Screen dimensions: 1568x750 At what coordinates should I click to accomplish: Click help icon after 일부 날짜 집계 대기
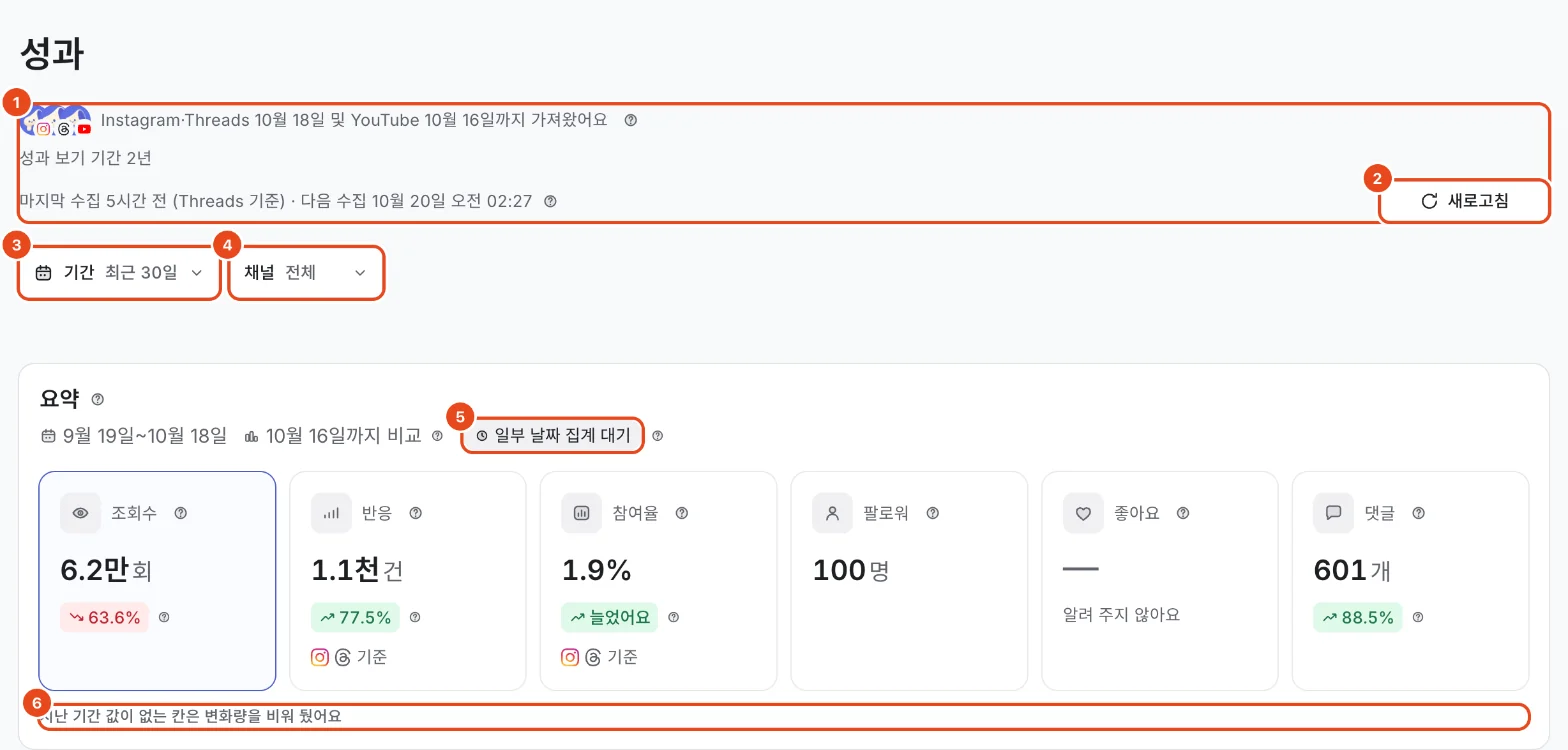tap(658, 436)
